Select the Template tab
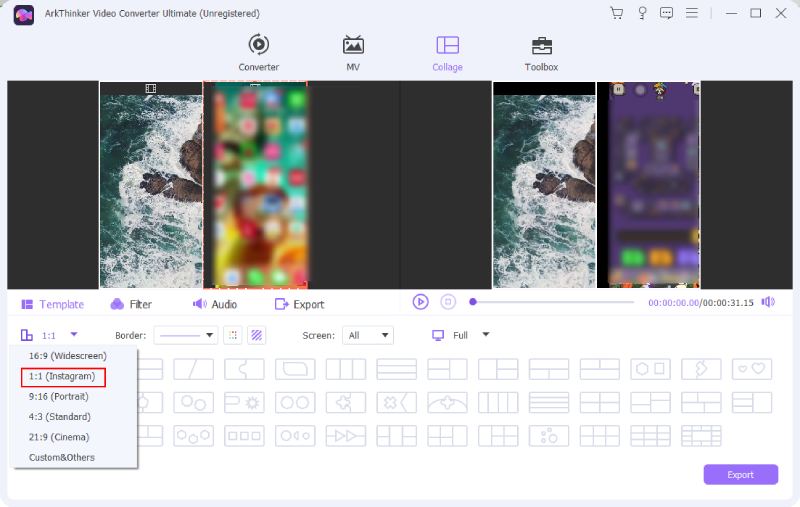The width and height of the screenshot is (800, 507). 53,305
